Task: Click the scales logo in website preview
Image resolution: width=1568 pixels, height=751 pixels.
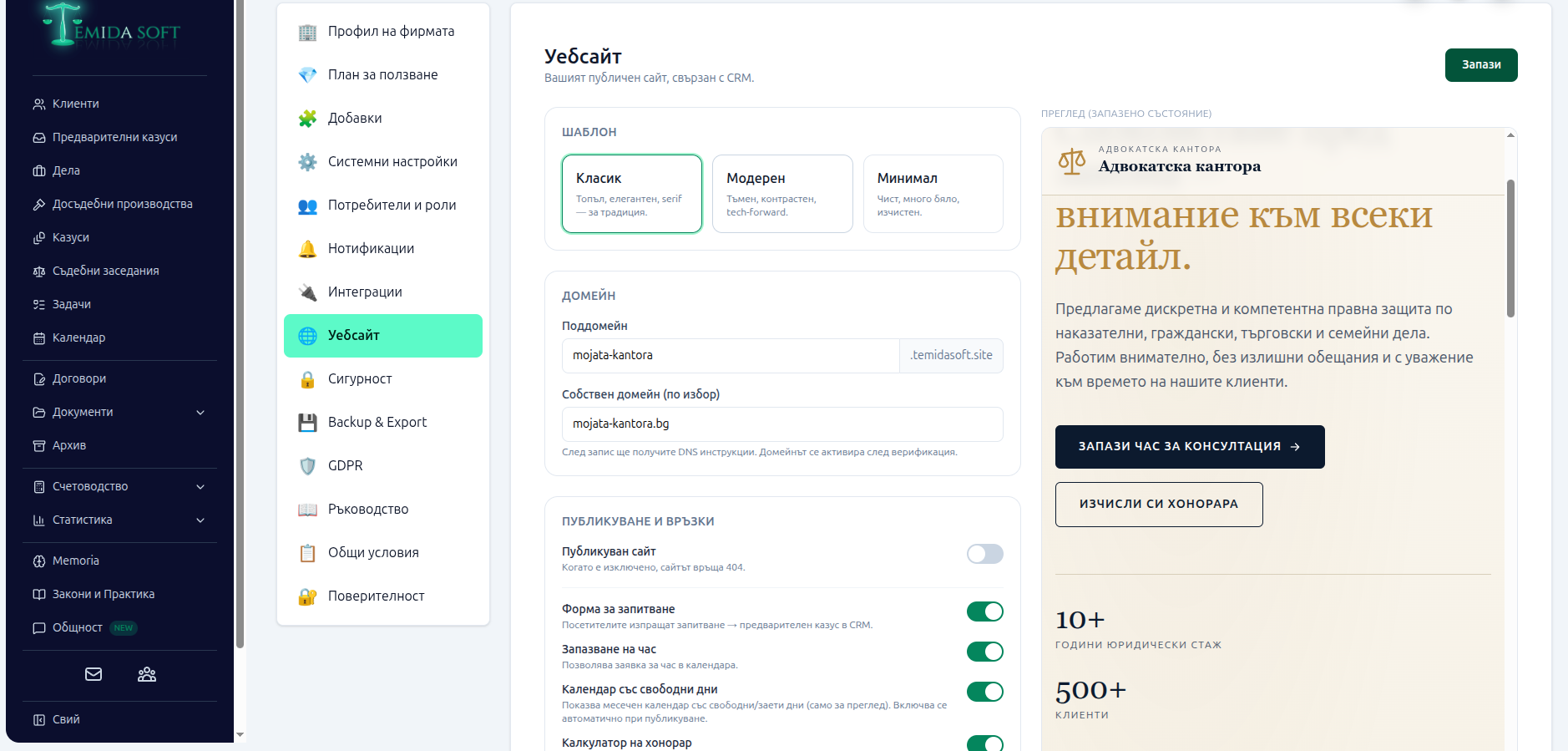Action: click(1072, 160)
